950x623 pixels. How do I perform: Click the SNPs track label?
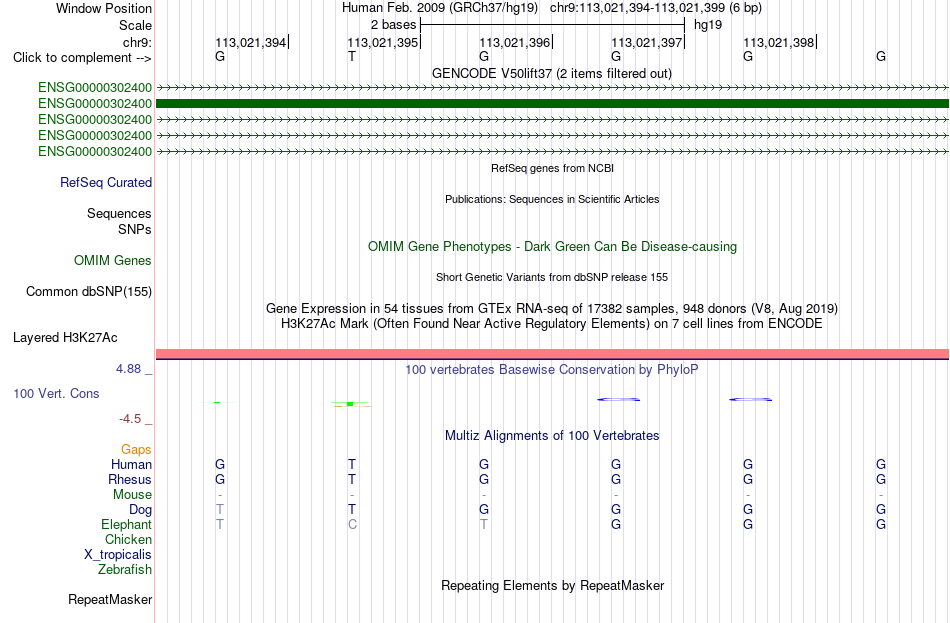135,230
